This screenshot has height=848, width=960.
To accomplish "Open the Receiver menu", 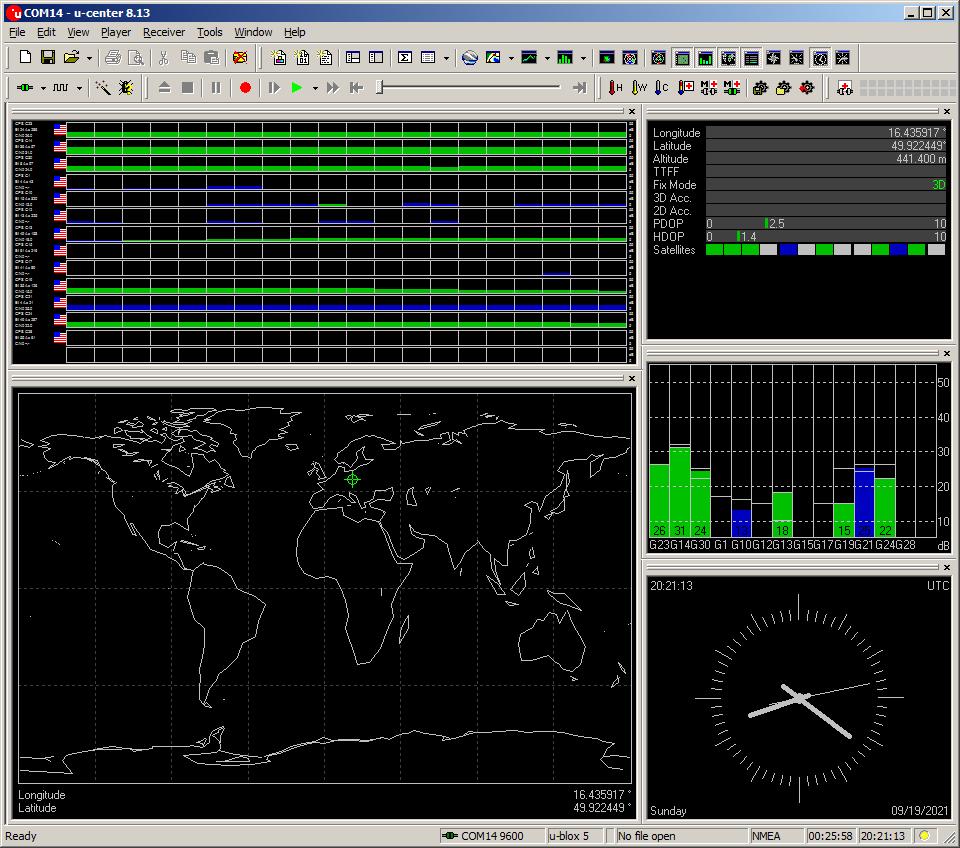I will [164, 32].
